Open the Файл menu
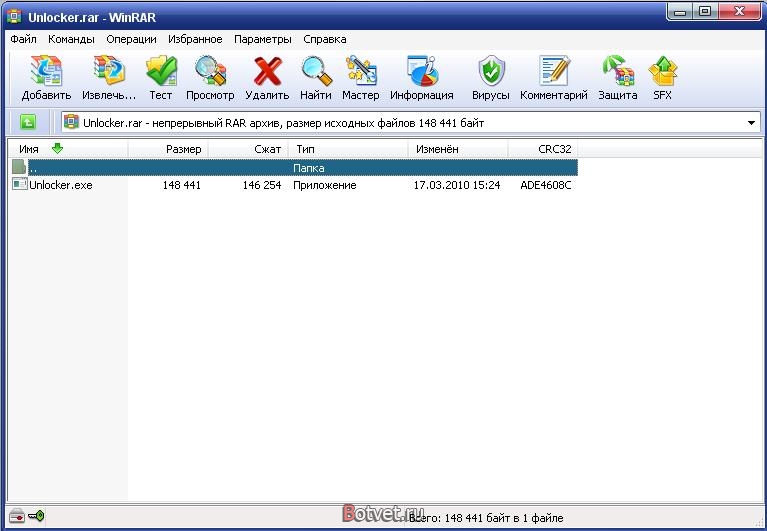Screen dimensions: 767x531 pyautogui.click(x=23, y=39)
